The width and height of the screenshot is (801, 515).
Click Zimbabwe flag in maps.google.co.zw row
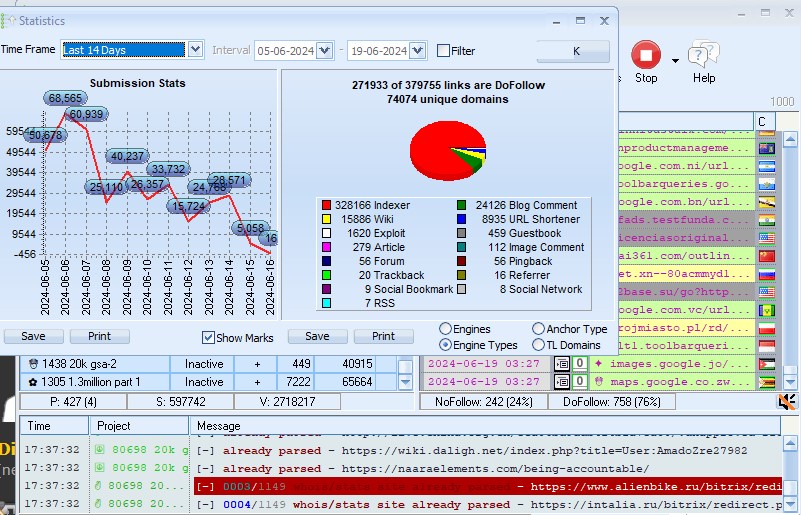(767, 382)
